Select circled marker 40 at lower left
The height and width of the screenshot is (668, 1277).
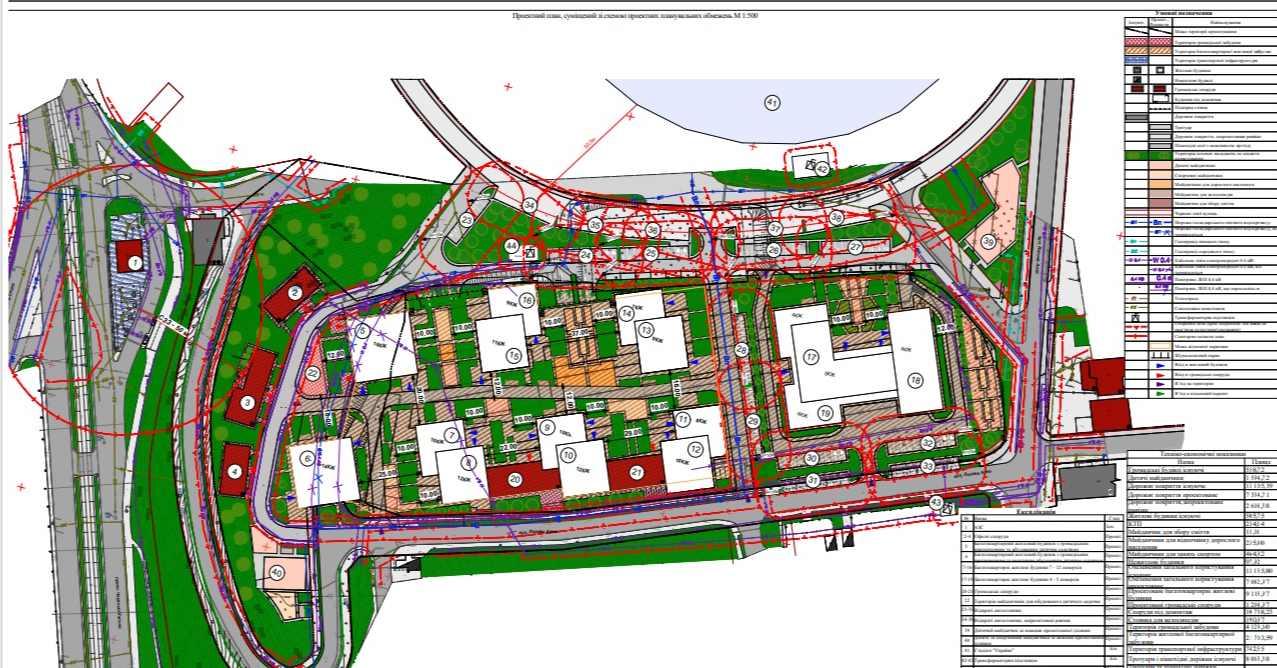[x=277, y=573]
